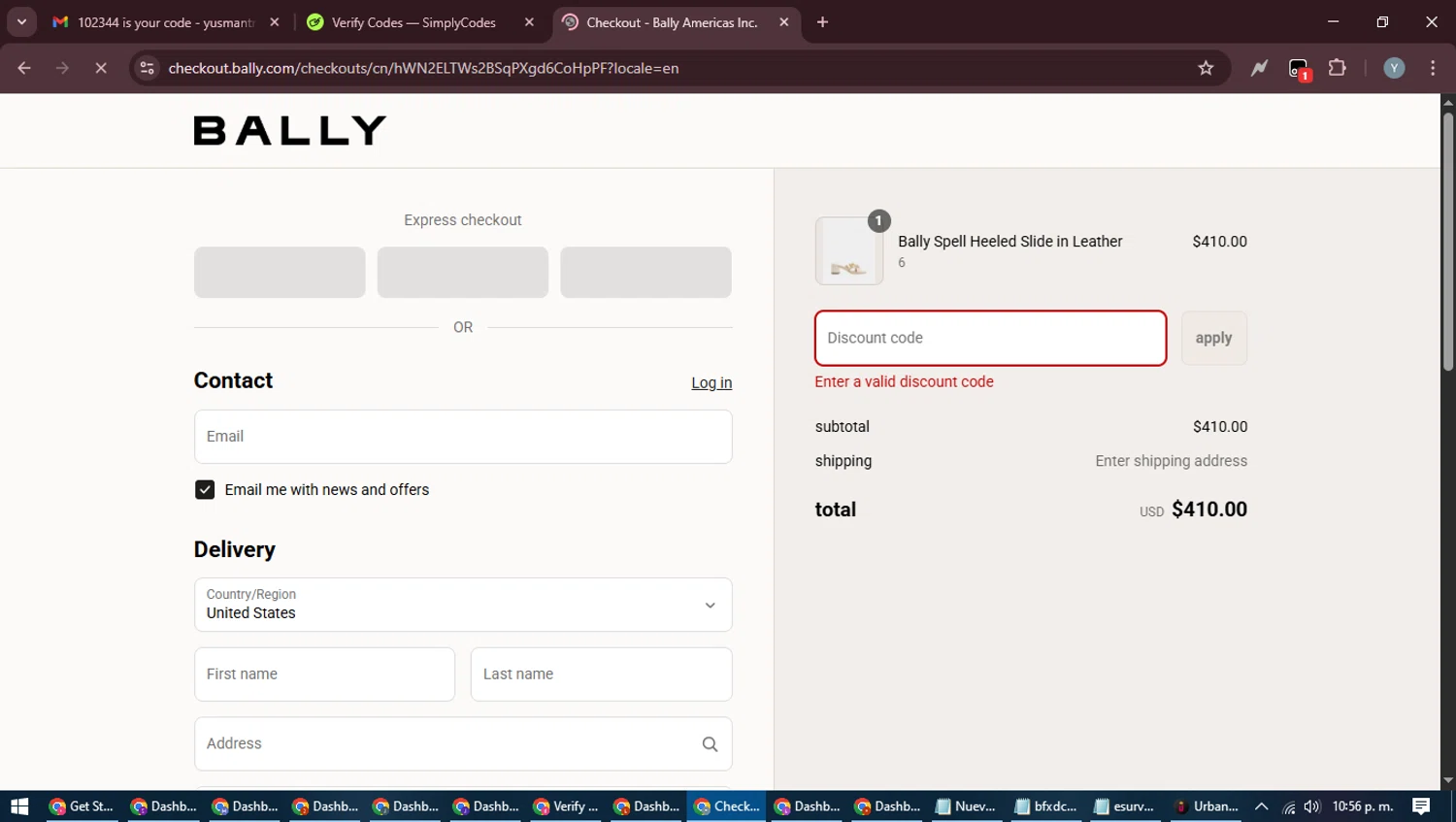The image size is (1456, 822).
Task: Open the Check... taskbar Chrome window
Action: click(x=725, y=806)
